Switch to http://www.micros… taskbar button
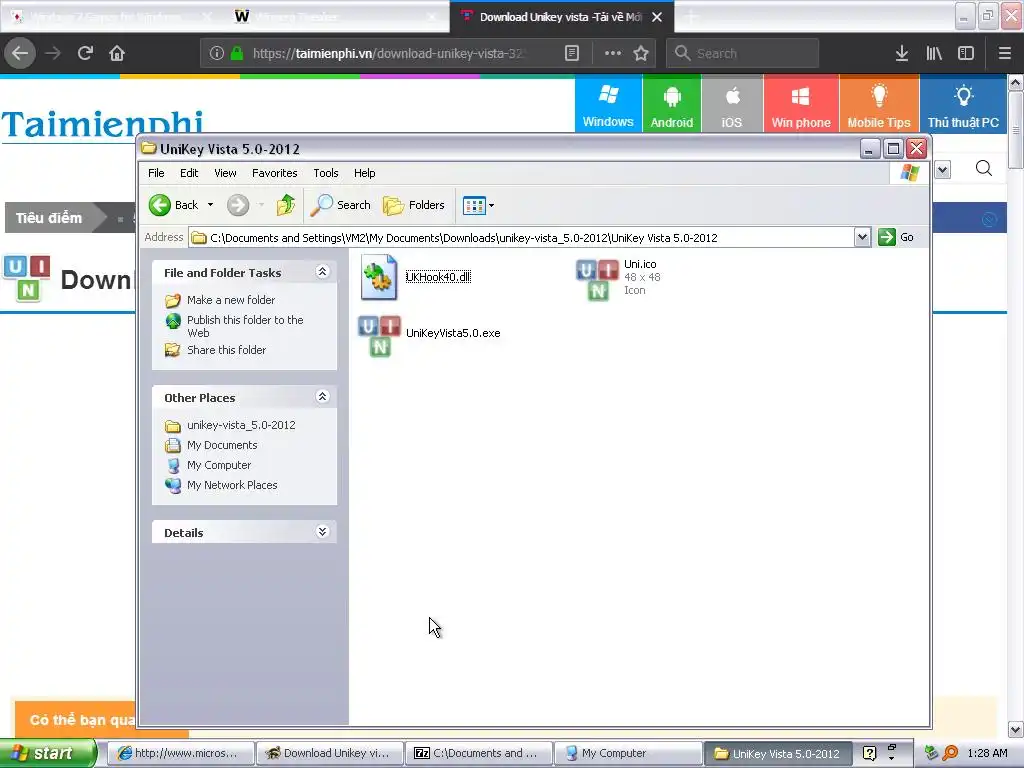This screenshot has width=1024, height=768. tap(180, 753)
